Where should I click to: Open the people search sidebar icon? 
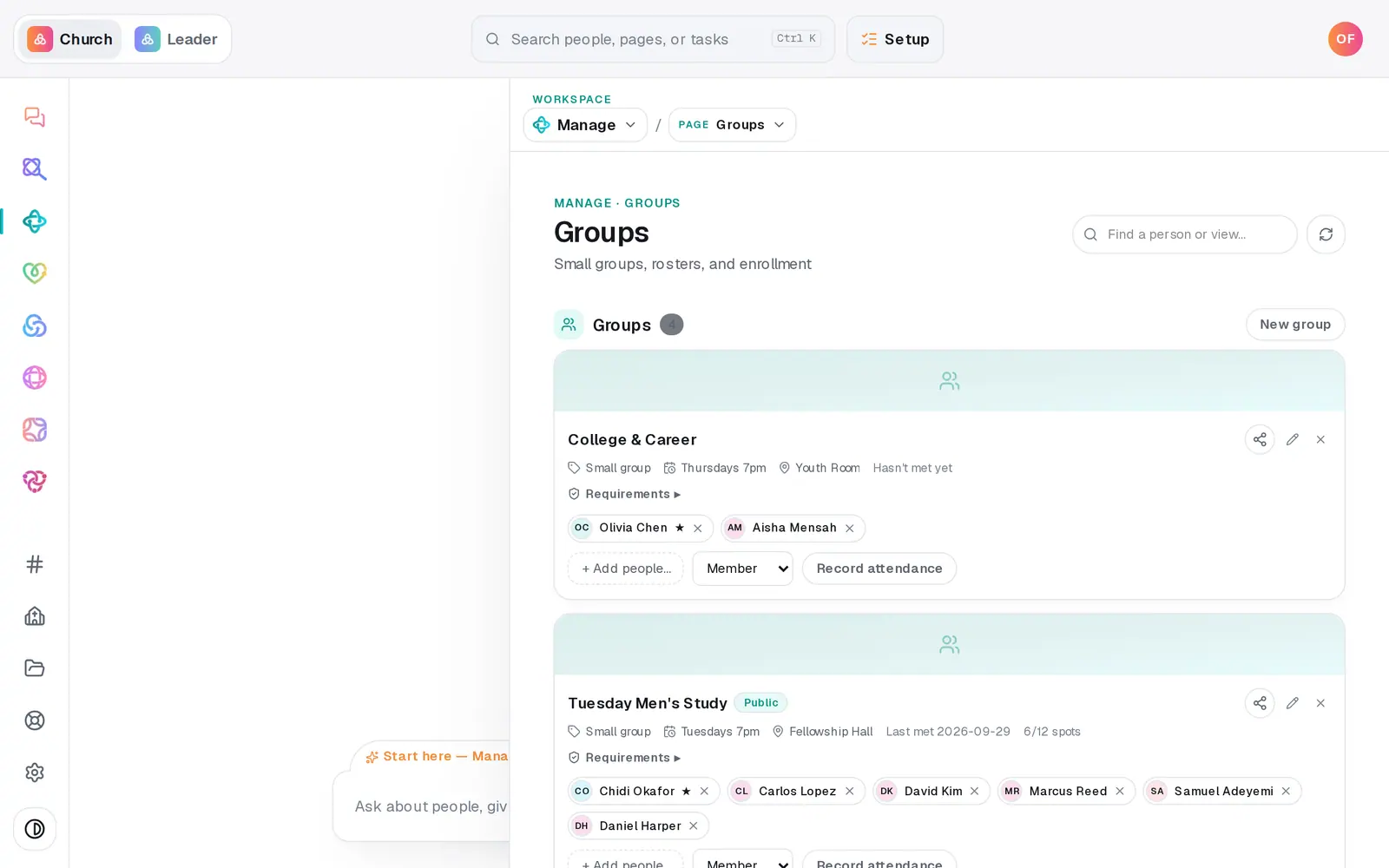tap(35, 169)
